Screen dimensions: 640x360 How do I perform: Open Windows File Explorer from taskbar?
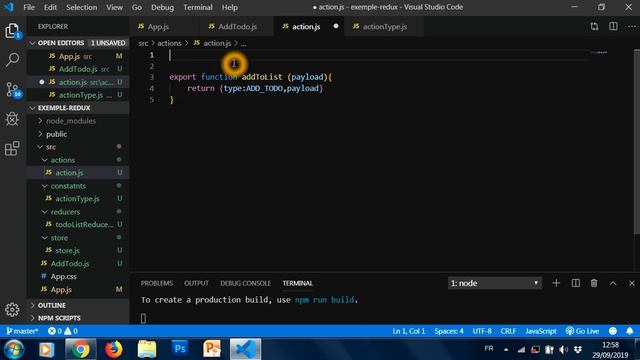147,349
